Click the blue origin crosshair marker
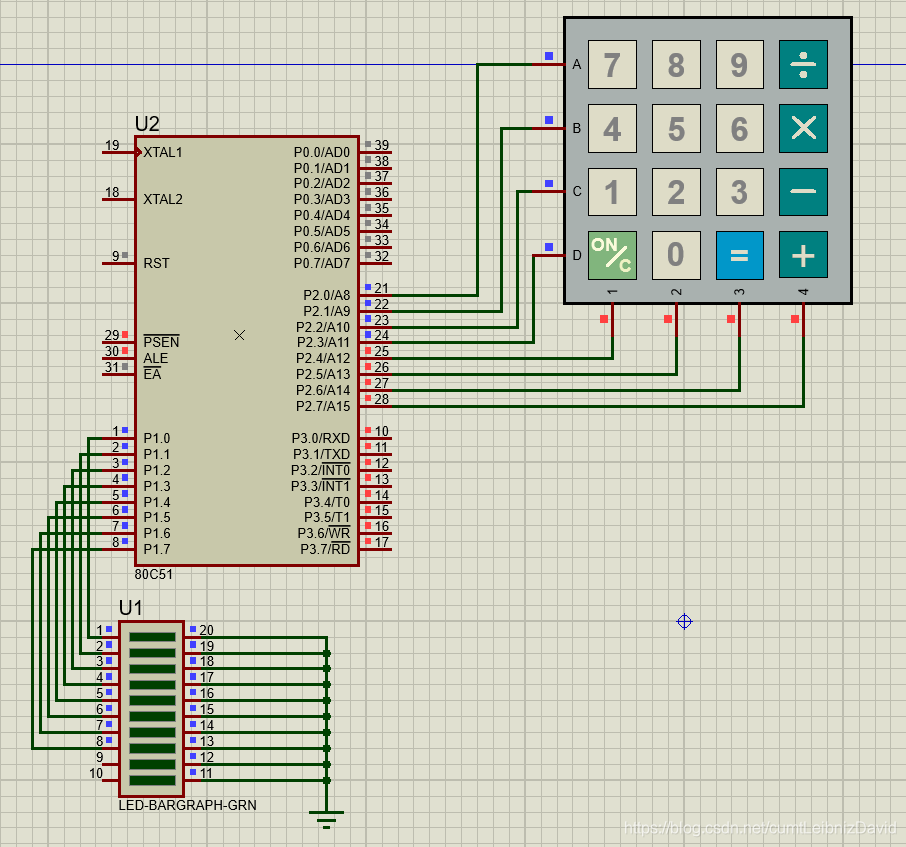The height and width of the screenshot is (847, 906). point(684,622)
